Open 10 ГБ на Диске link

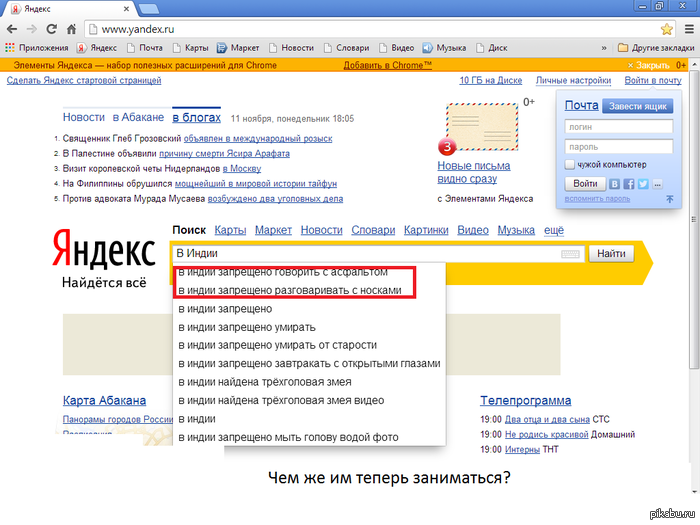tap(491, 80)
